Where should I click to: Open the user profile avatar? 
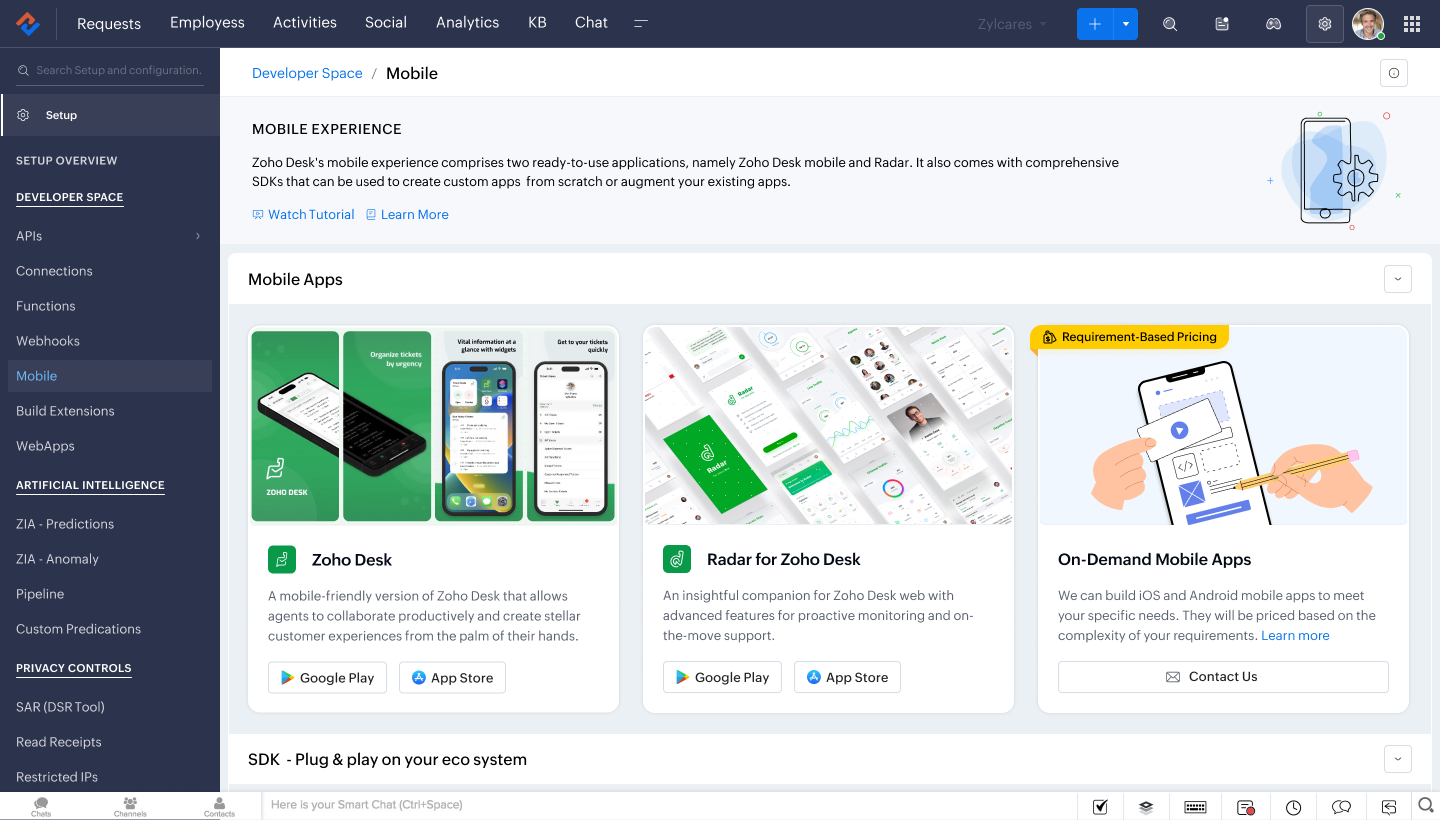coord(1368,24)
